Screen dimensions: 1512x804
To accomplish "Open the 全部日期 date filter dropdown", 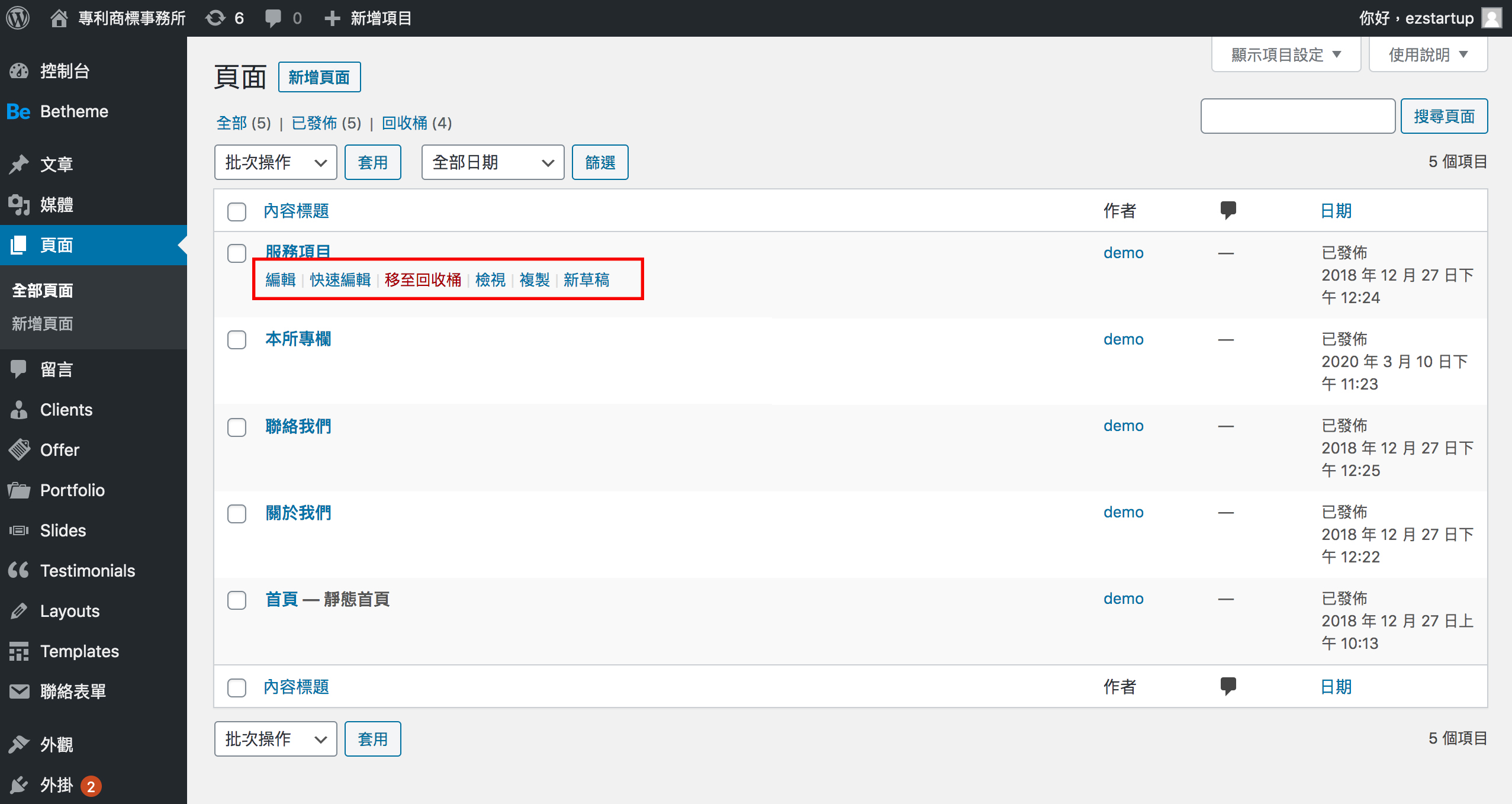I will tap(492, 162).
